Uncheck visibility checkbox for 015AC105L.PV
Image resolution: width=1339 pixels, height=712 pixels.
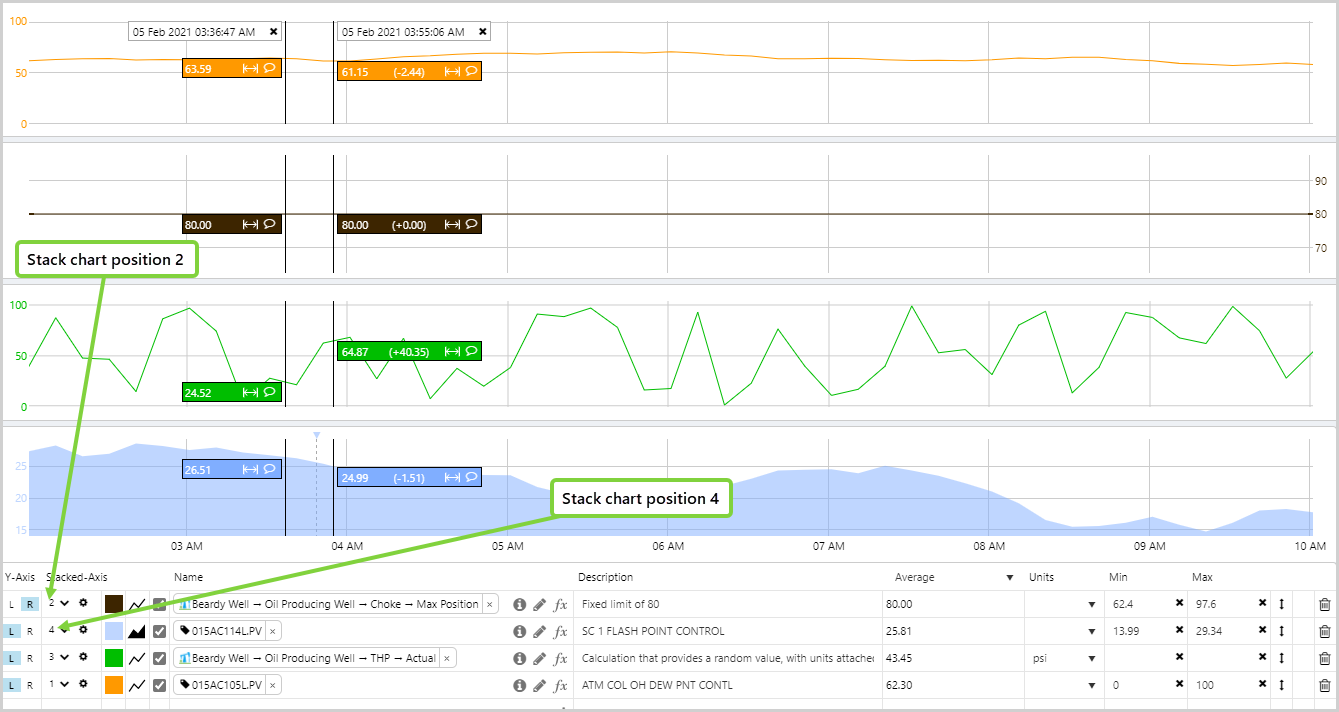pos(159,685)
